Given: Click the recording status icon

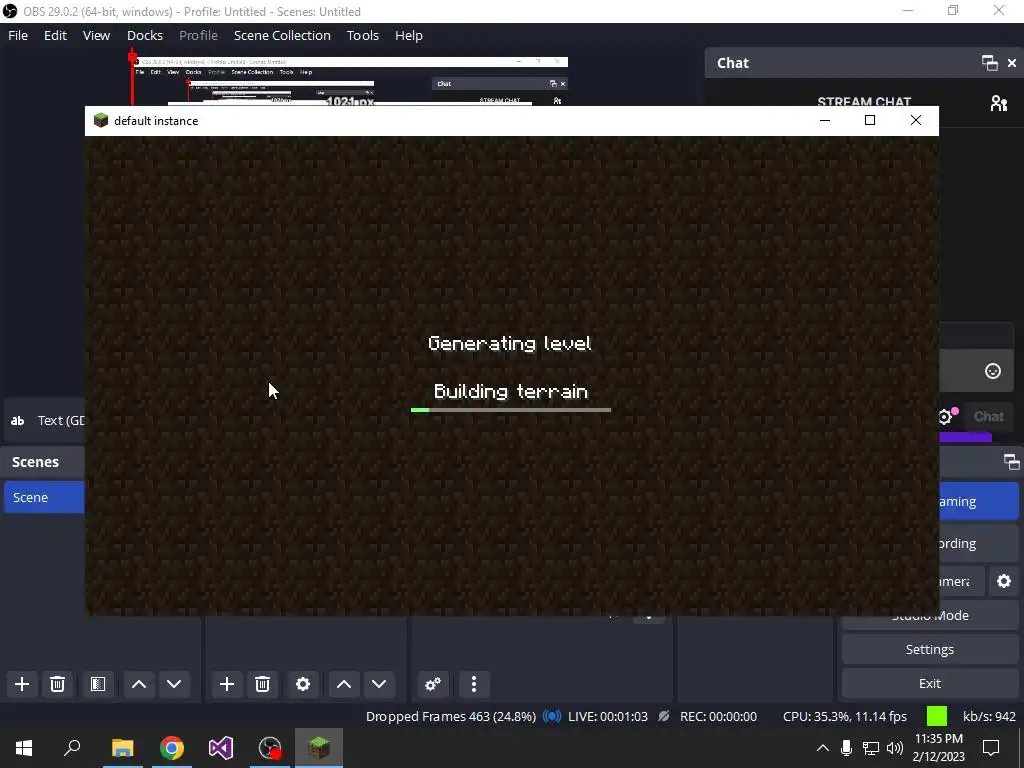Looking at the screenshot, I should coord(664,716).
